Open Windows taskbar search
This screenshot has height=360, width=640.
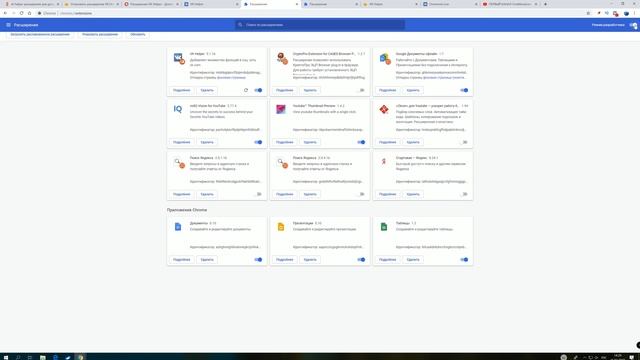tap(18, 357)
